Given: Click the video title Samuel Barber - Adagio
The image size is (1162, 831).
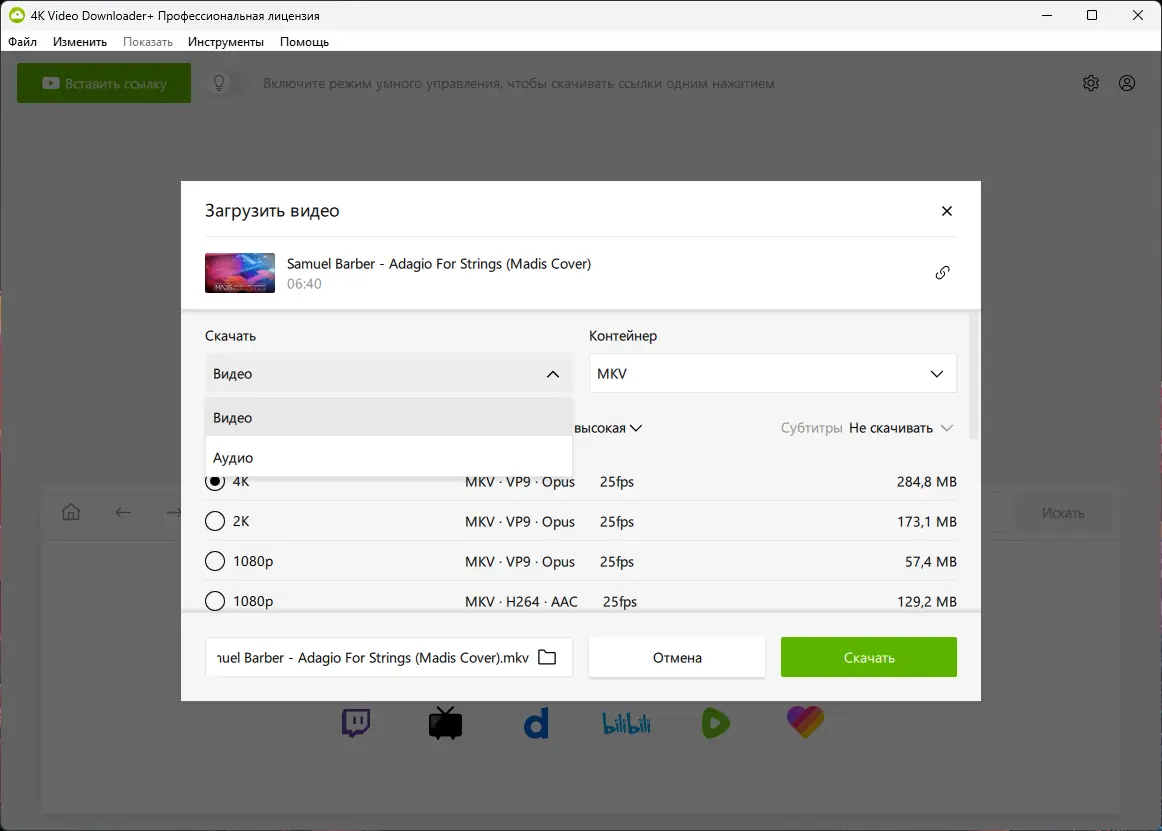Looking at the screenshot, I should point(439,264).
